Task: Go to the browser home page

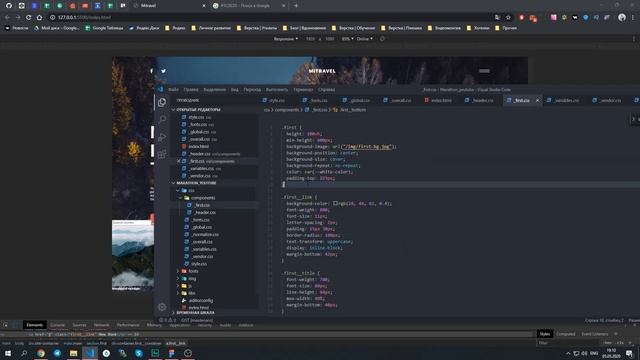Action: click(x=39, y=18)
